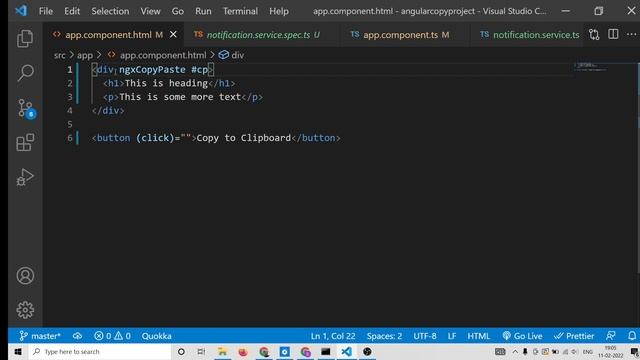Open the OBS icon on taskbar
Image resolution: width=640 pixels, height=360 pixels.
pos(367,351)
